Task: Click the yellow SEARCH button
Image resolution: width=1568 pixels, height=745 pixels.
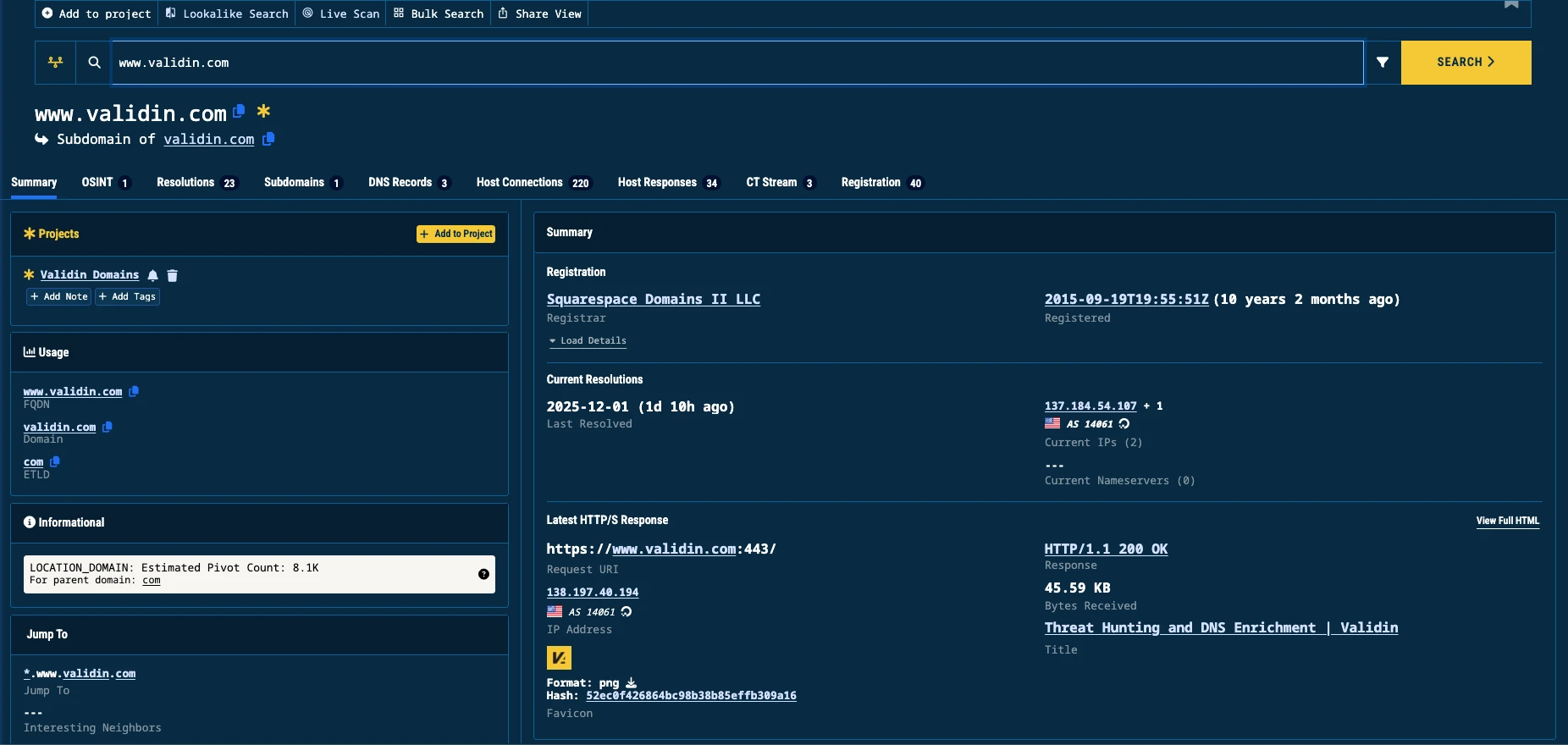Action: pyautogui.click(x=1466, y=62)
